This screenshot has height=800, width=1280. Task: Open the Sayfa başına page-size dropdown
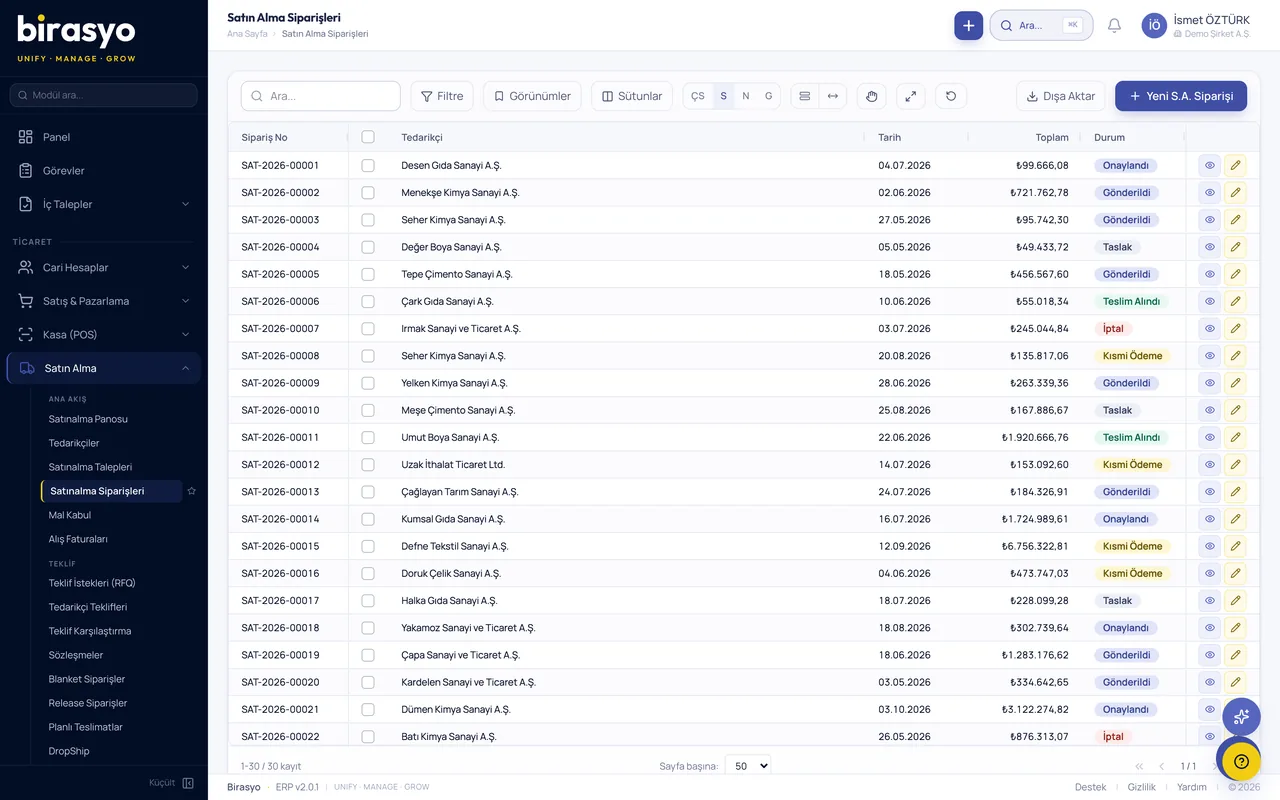tap(748, 765)
